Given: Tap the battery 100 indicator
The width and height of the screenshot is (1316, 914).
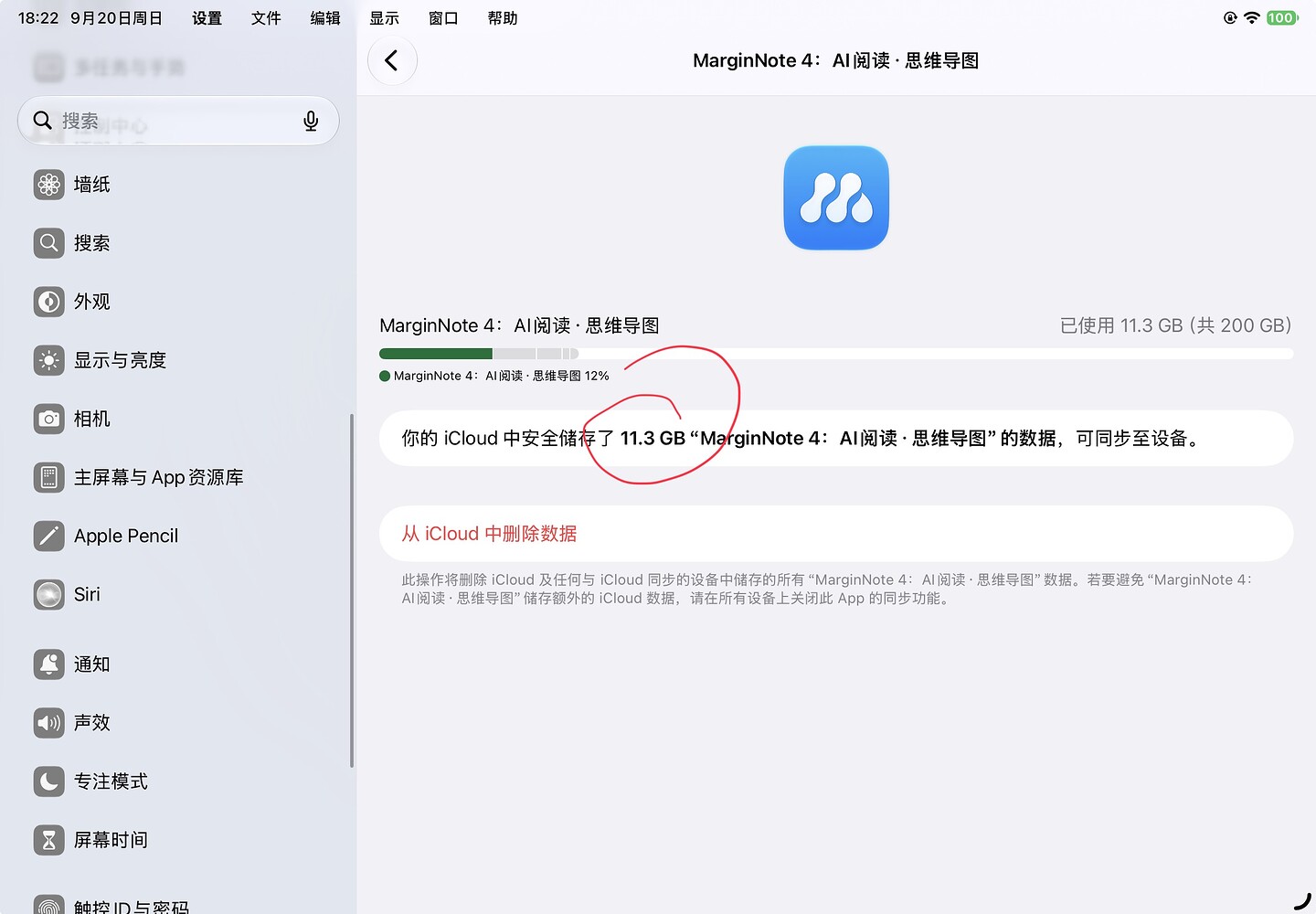Looking at the screenshot, I should tap(1282, 17).
